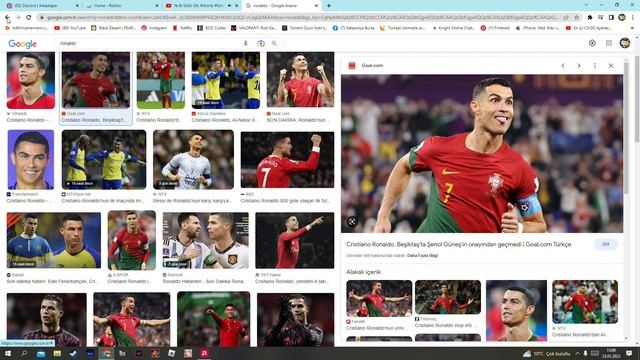This screenshot has height=360, width=640.
Task: Visit page with Git button
Action: point(606,244)
